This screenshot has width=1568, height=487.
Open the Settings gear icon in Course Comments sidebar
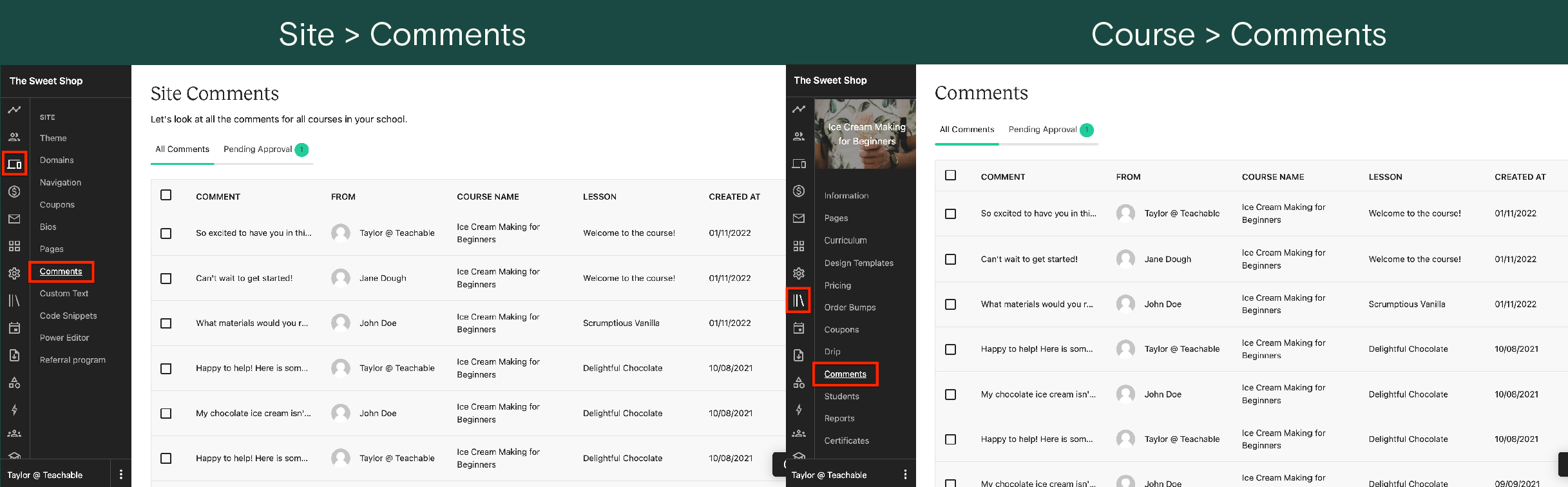click(799, 273)
